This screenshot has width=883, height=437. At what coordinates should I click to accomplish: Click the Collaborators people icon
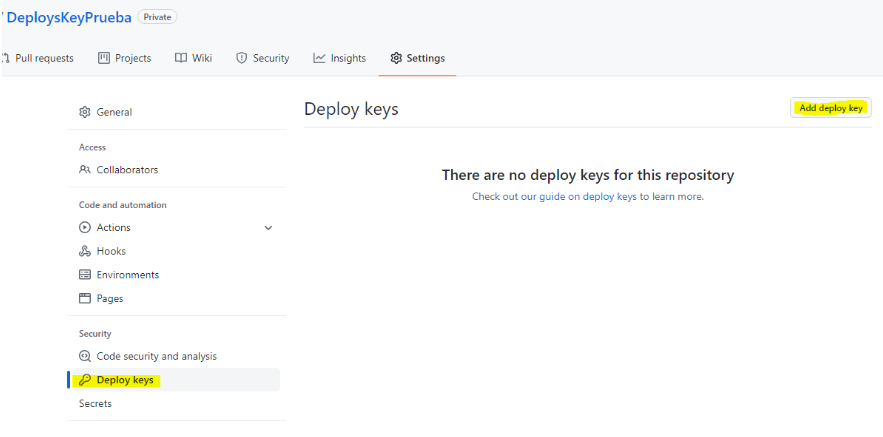(84, 170)
